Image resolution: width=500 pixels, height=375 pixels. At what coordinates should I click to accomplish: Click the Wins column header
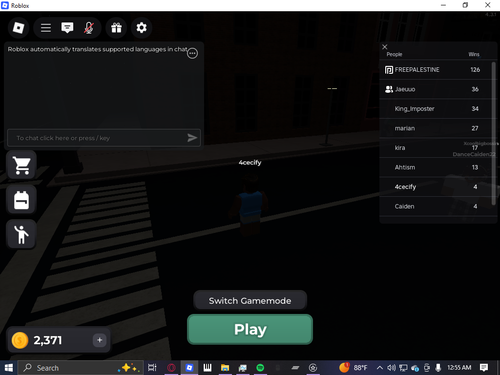coord(474,54)
